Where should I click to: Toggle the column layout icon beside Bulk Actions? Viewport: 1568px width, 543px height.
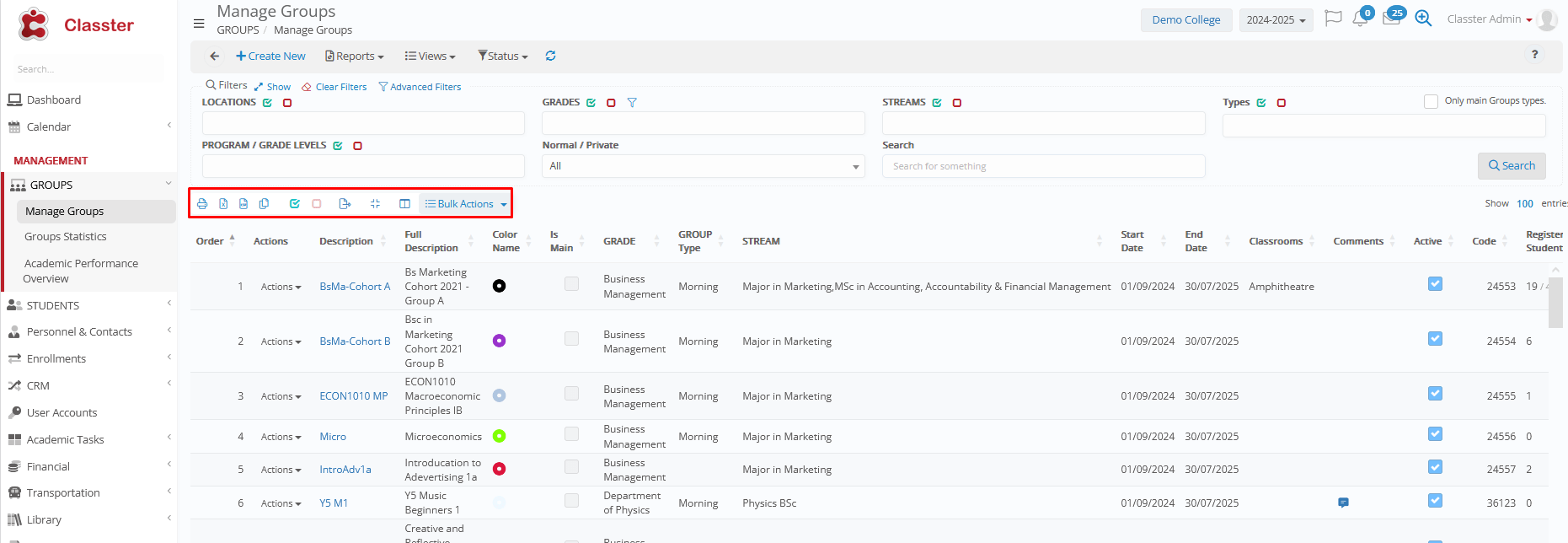(404, 204)
